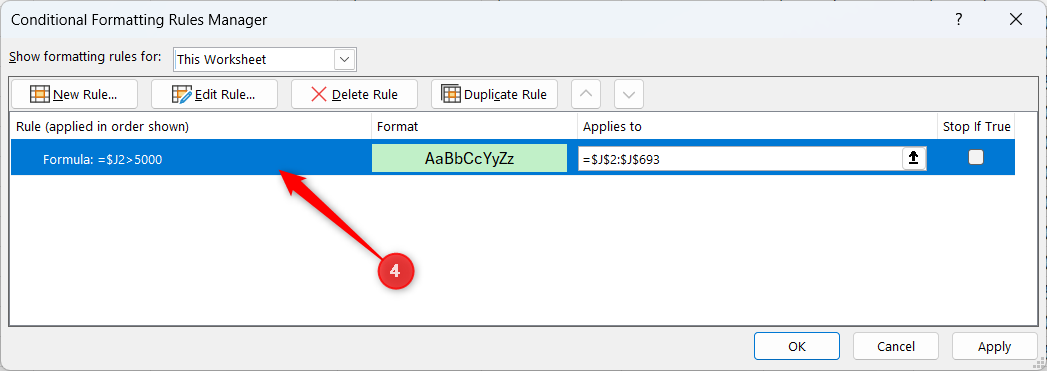Delete the selected rule

pyautogui.click(x=355, y=94)
